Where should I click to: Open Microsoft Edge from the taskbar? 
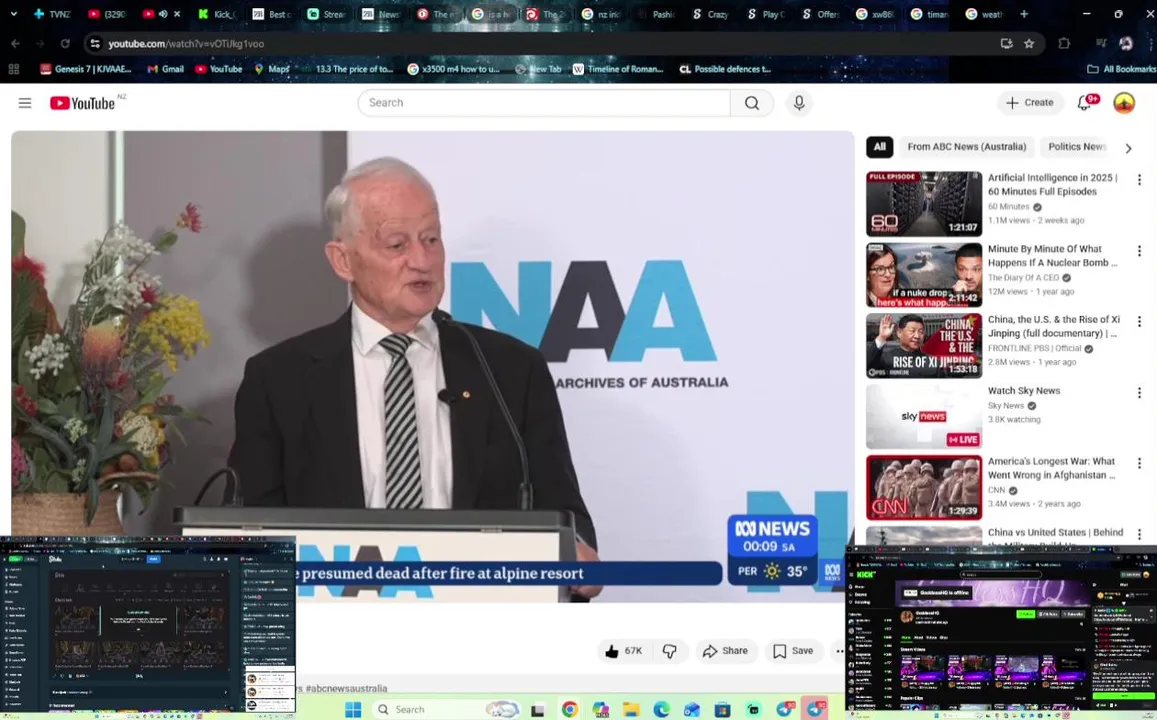[661, 709]
